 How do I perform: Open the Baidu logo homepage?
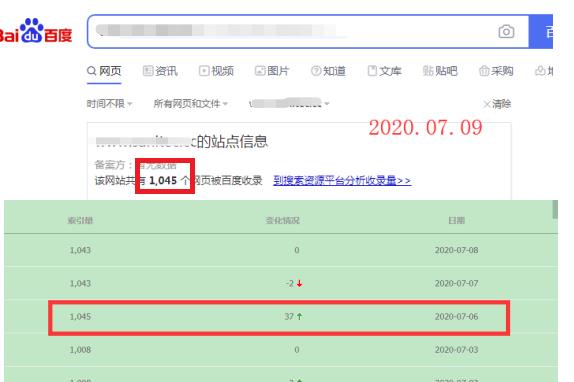click(36, 31)
